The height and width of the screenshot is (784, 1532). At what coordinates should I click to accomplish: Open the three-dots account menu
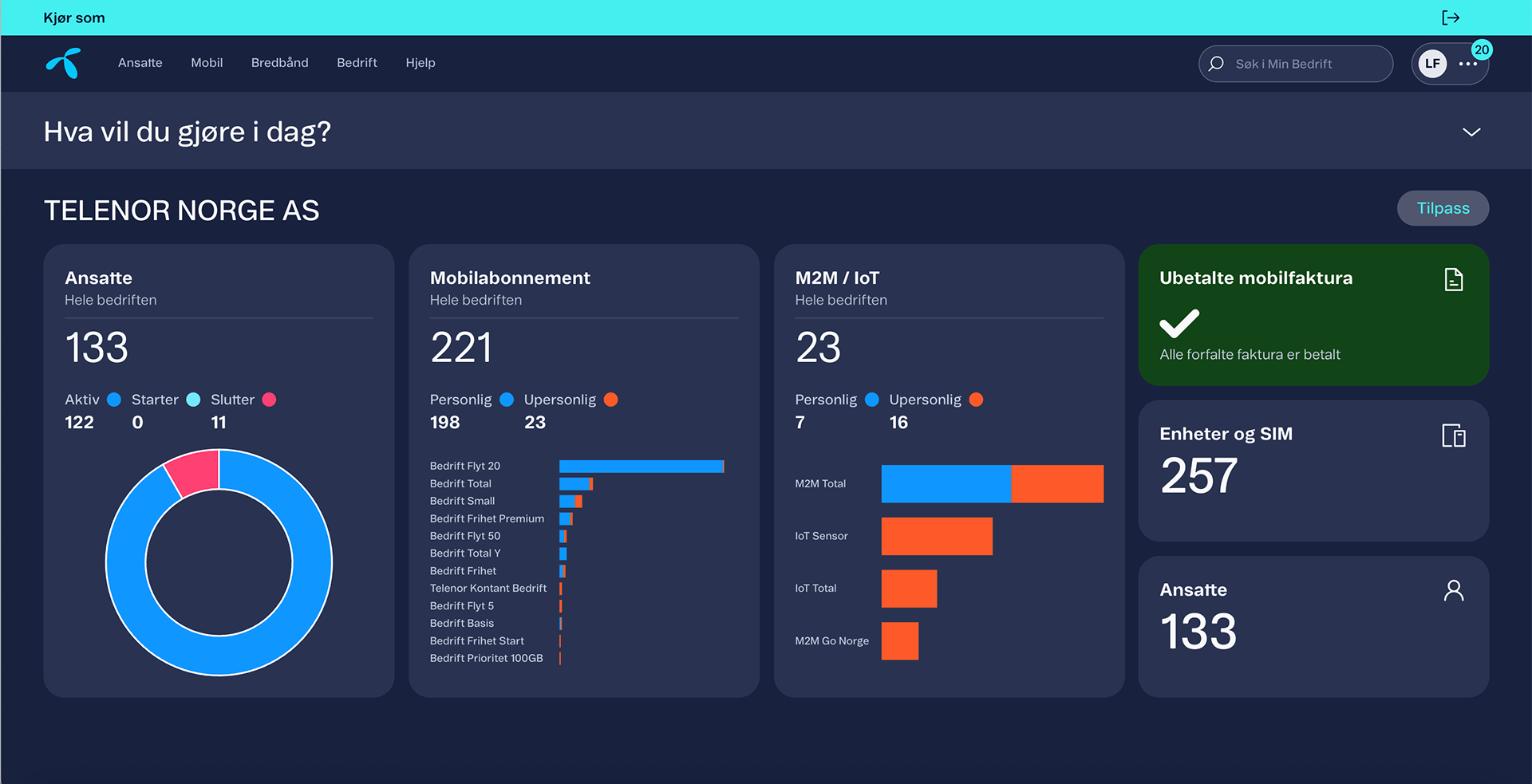pyautogui.click(x=1468, y=64)
